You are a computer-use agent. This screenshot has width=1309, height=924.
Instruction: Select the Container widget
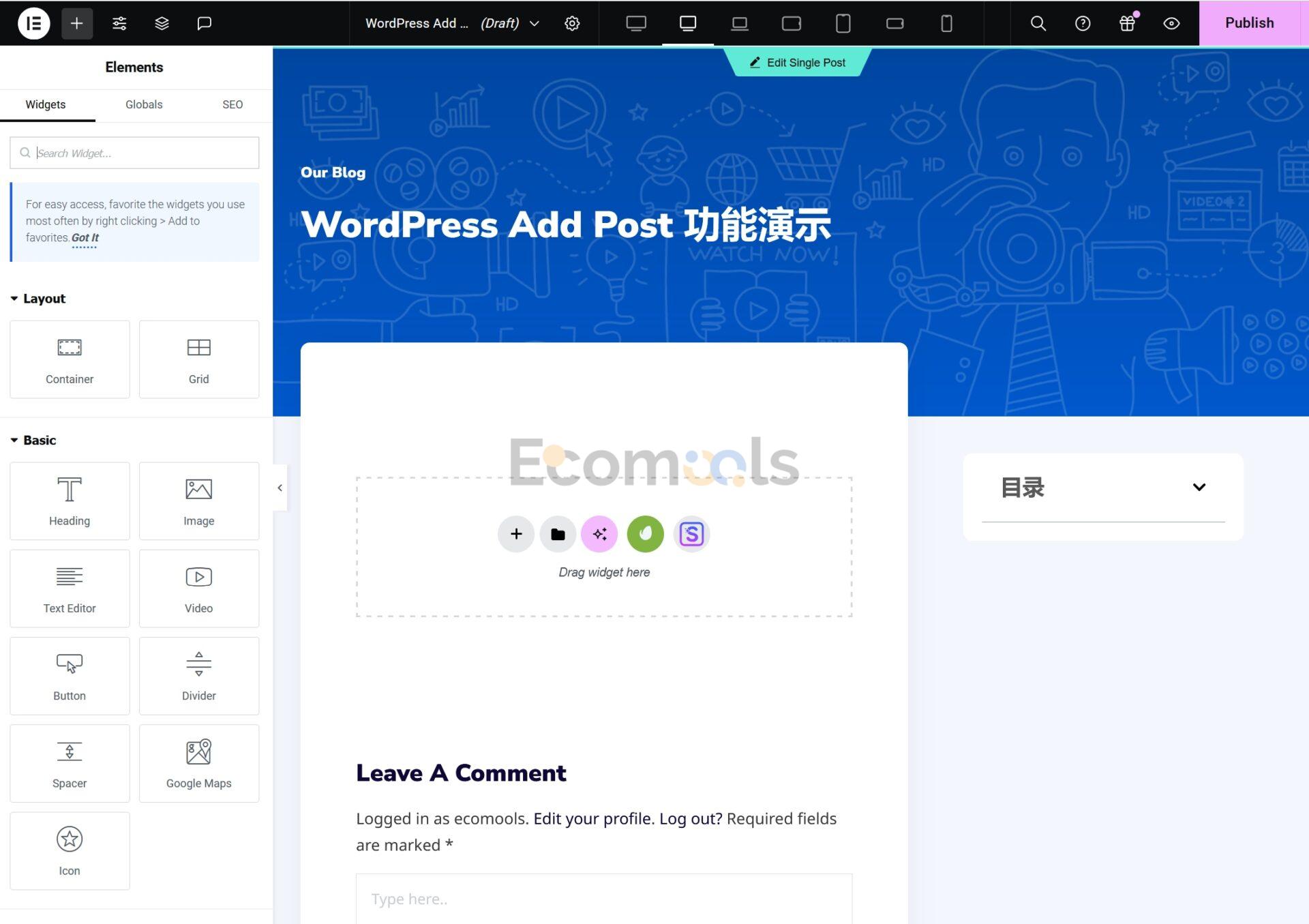[x=70, y=359]
